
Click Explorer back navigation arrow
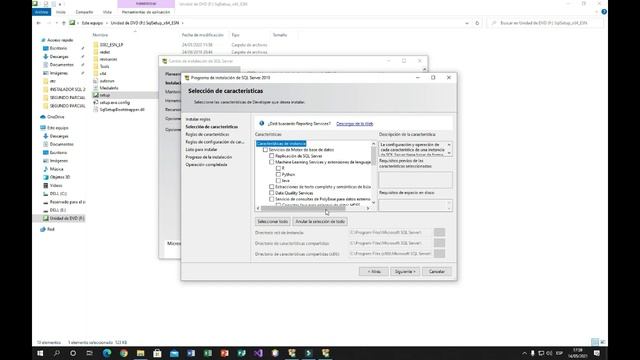tap(39, 23)
